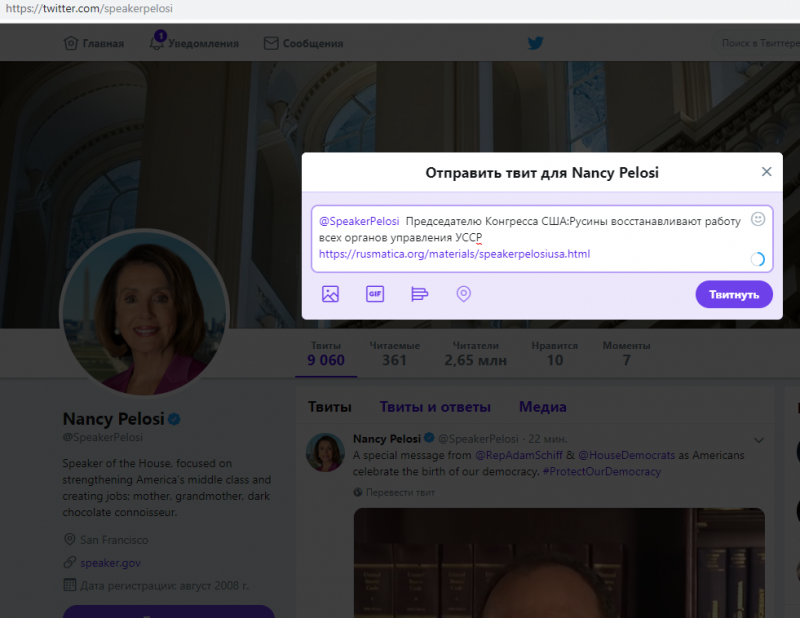
Task: Open the speaker.gov link
Action: tap(110, 563)
